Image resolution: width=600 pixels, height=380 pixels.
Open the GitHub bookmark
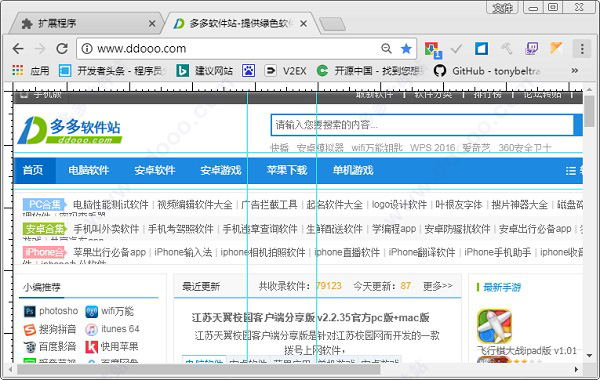(x=487, y=71)
